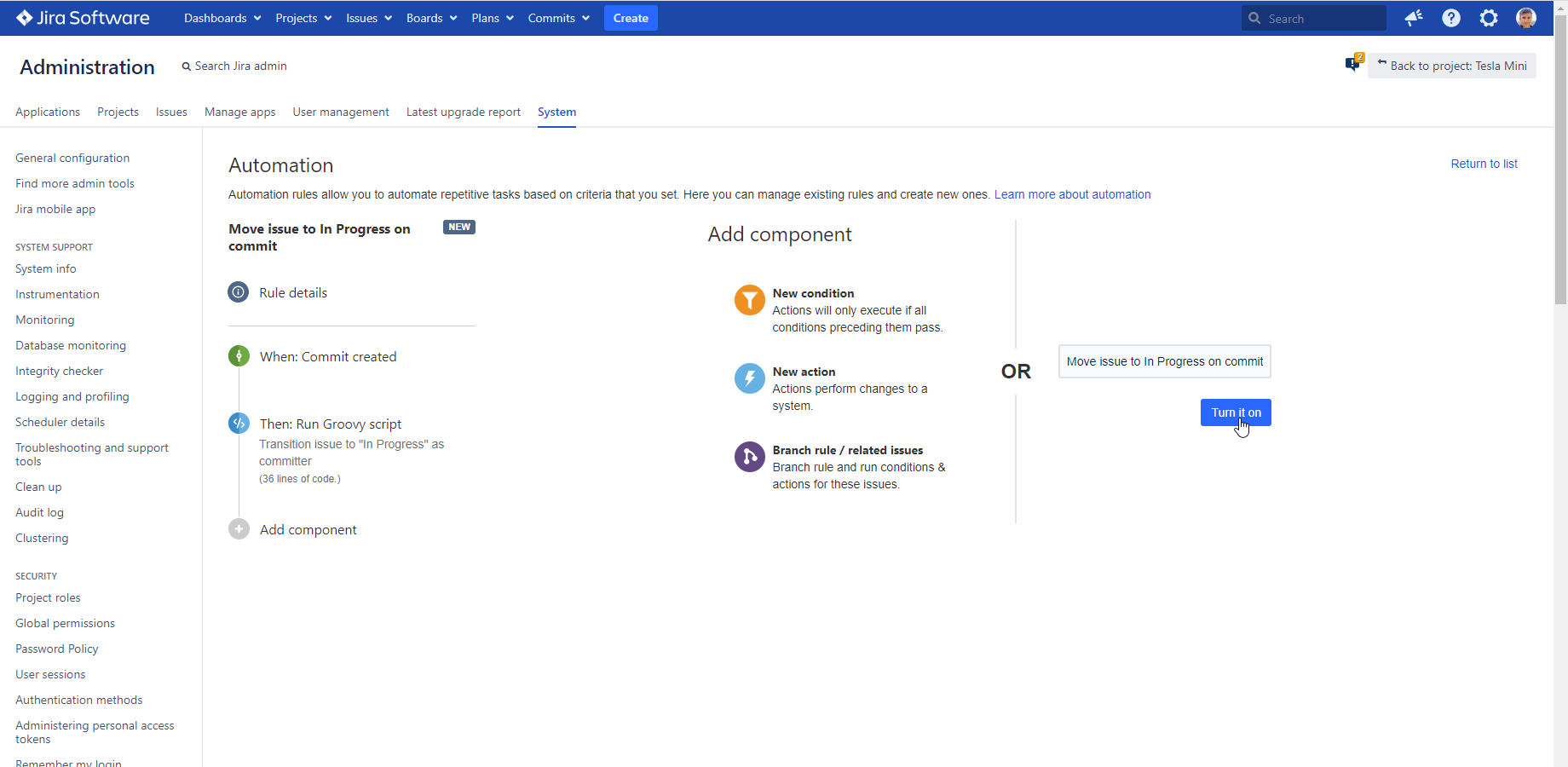This screenshot has height=767, width=1568.
Task: Click the Branch rule related issues icon
Action: pyautogui.click(x=749, y=457)
